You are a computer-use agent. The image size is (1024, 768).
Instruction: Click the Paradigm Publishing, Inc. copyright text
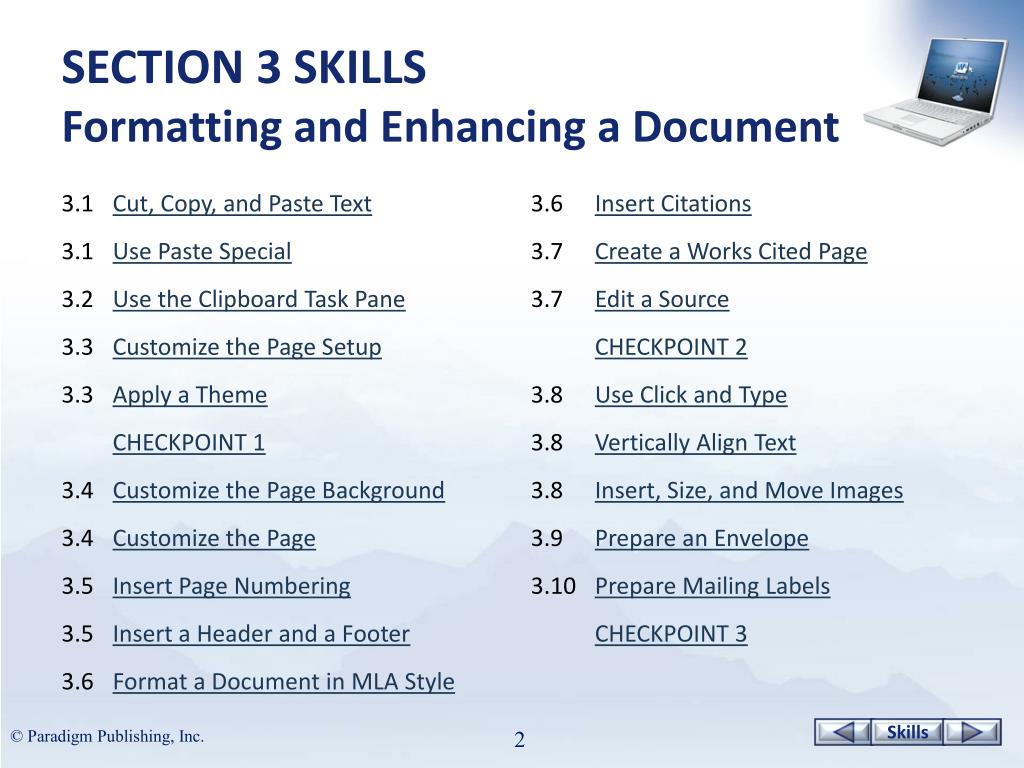107,736
